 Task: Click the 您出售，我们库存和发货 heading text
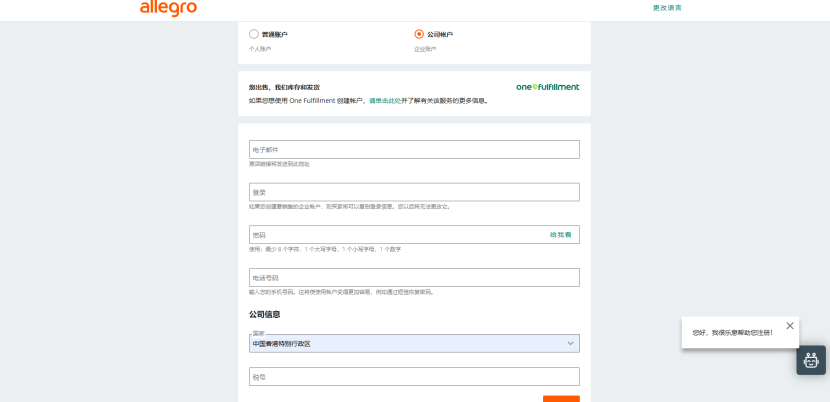[x=284, y=87]
